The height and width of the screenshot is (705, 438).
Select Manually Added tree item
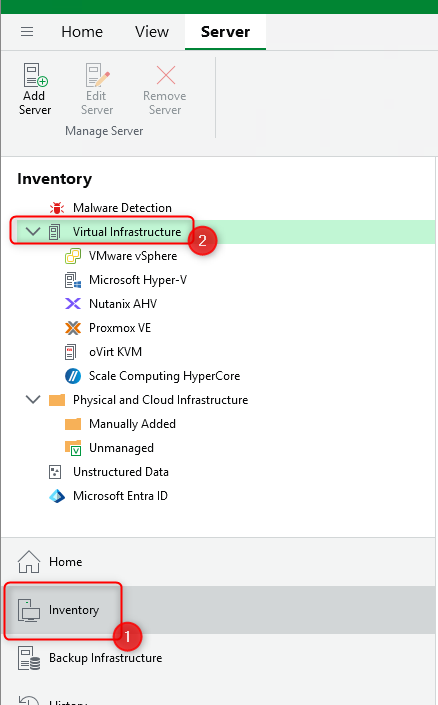(x=132, y=424)
